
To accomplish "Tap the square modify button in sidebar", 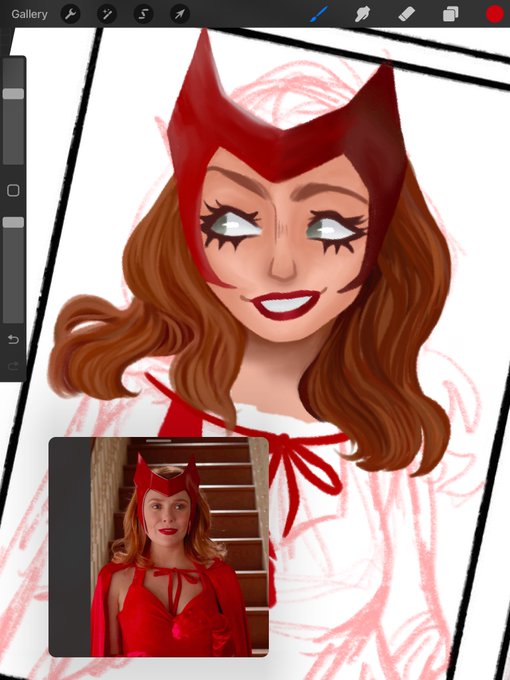I will pos(13,190).
